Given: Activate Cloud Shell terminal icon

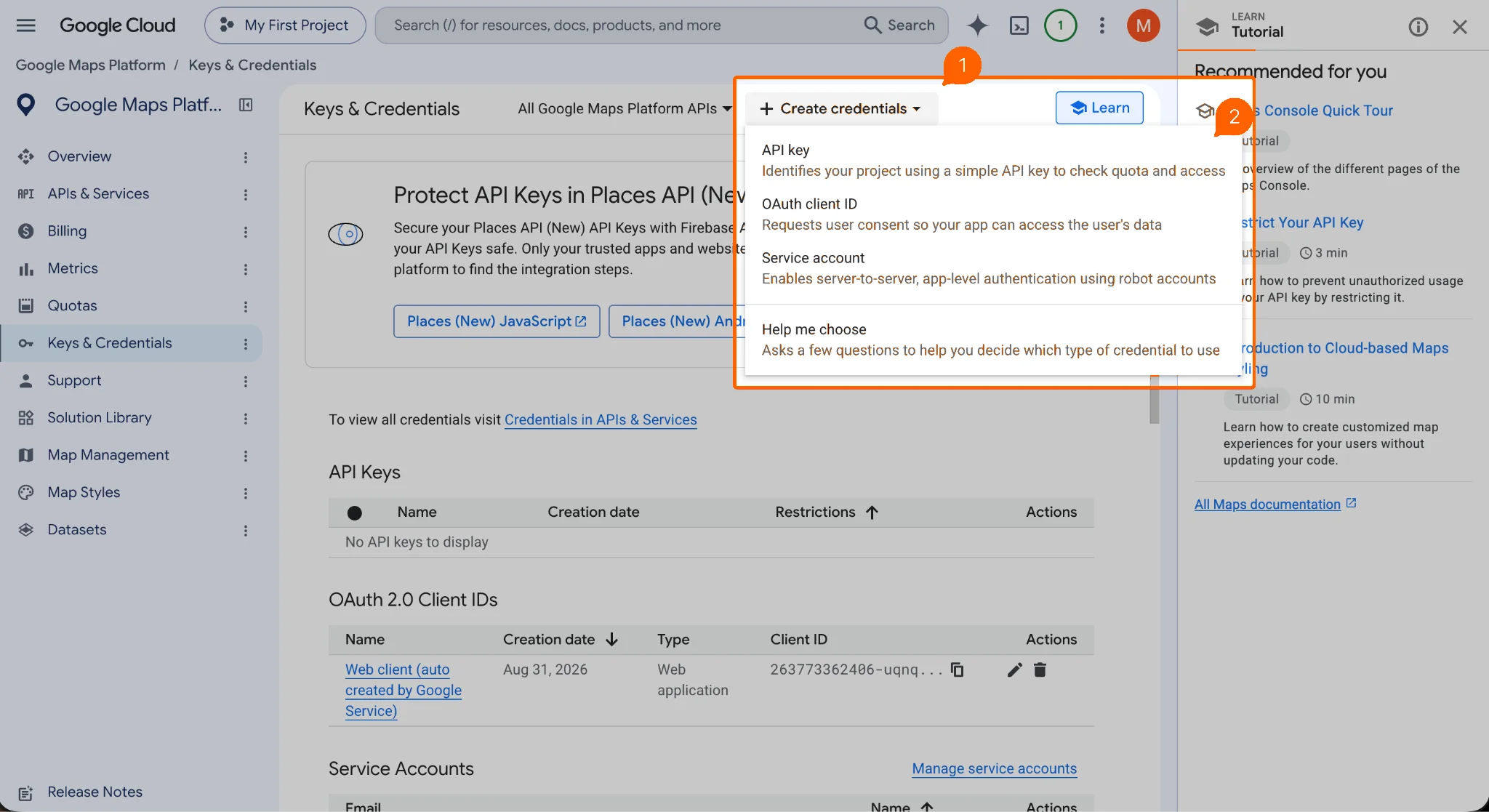Looking at the screenshot, I should coord(1019,25).
